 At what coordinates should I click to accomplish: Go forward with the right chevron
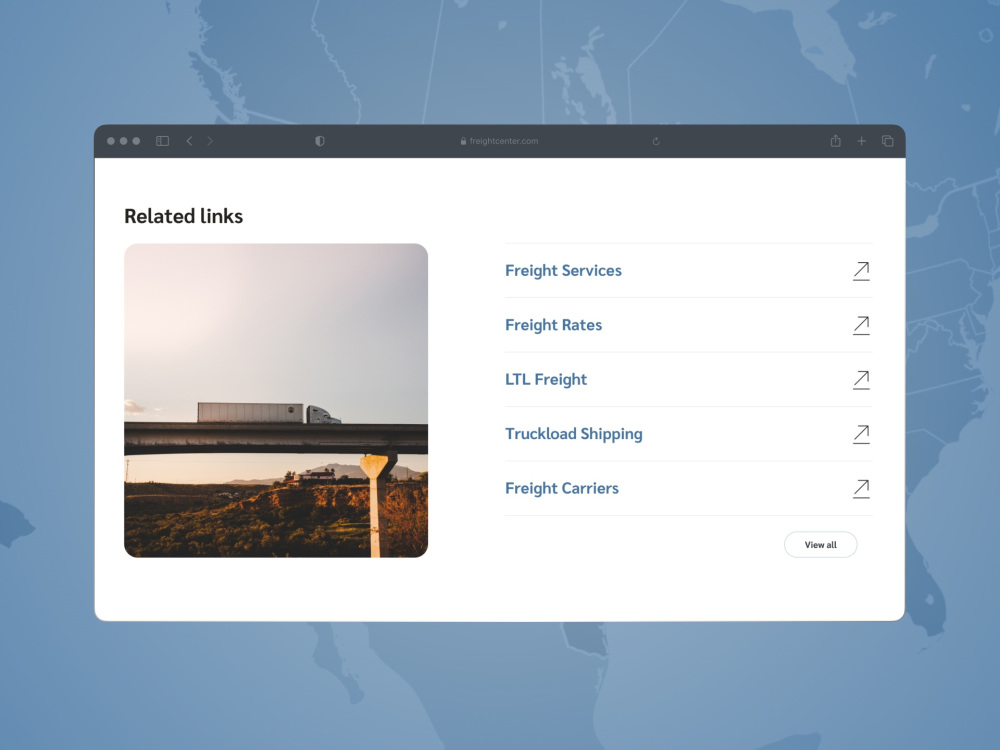pyautogui.click(x=210, y=141)
